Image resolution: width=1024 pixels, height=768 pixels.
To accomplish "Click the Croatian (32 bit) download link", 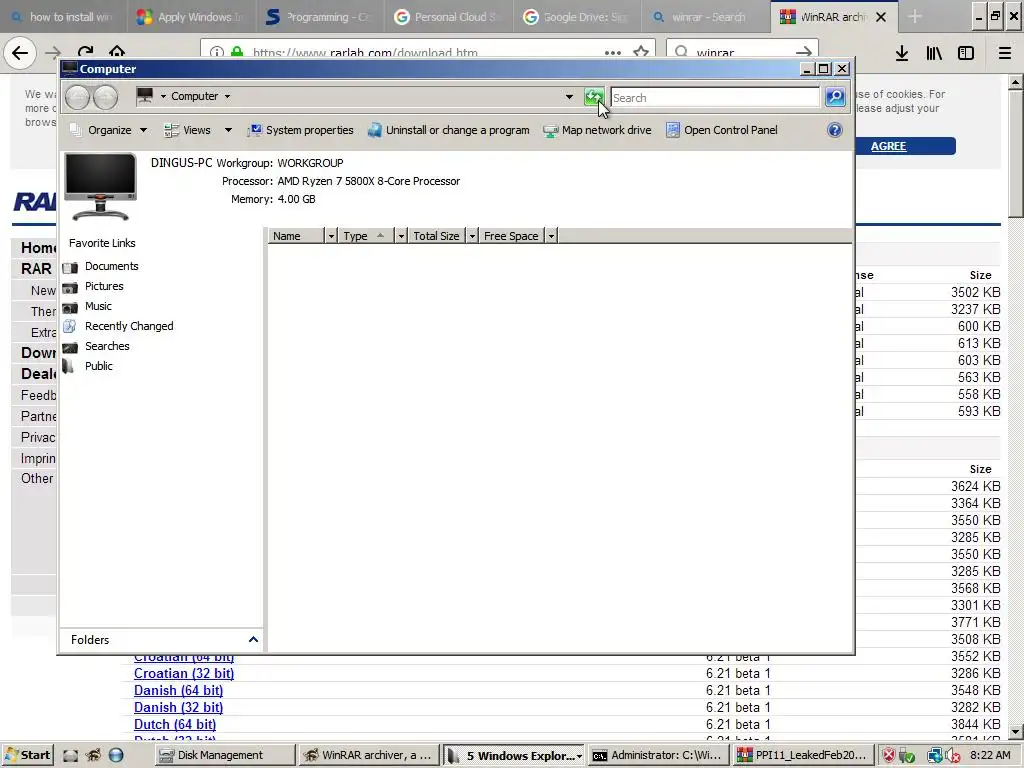I will (x=184, y=673).
